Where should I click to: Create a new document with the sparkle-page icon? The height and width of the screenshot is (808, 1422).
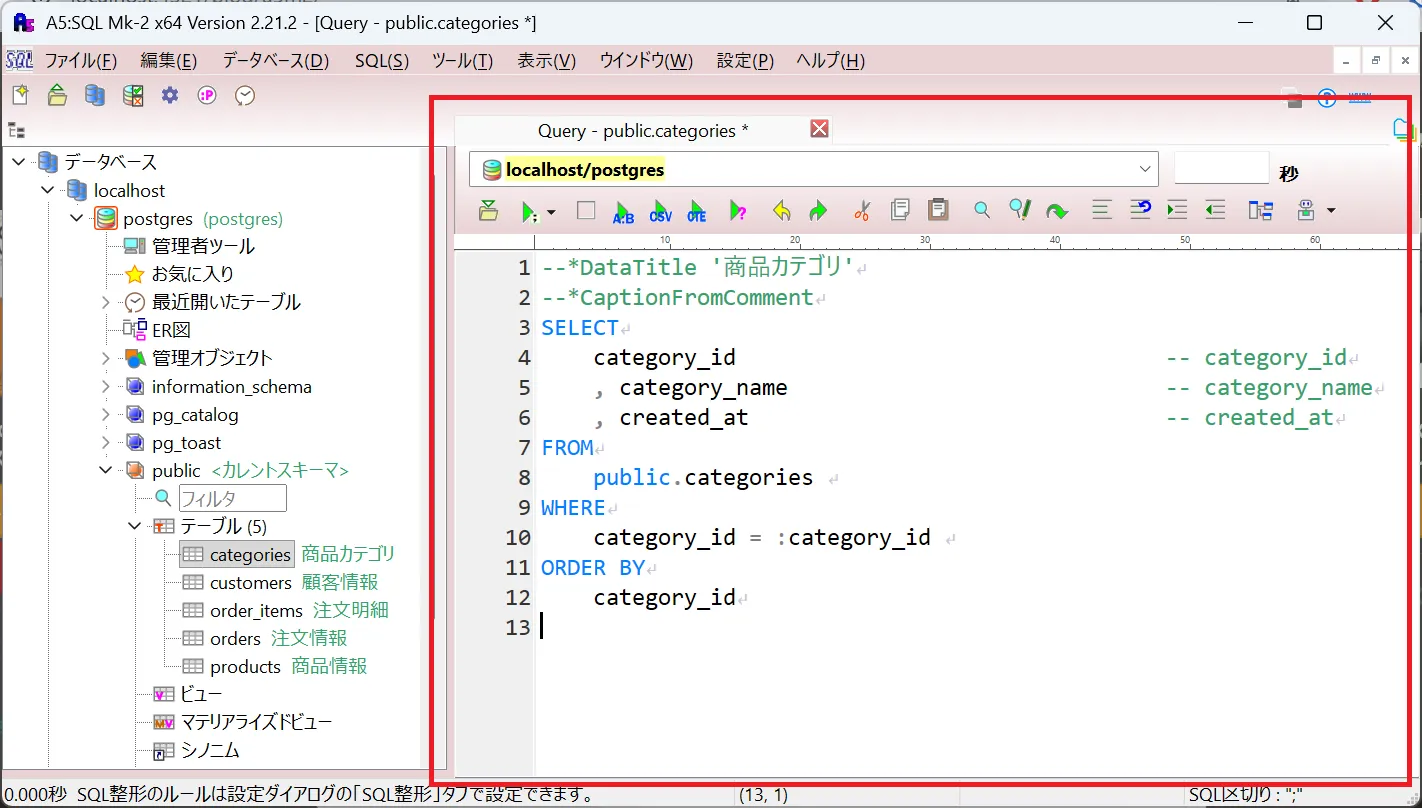20,95
